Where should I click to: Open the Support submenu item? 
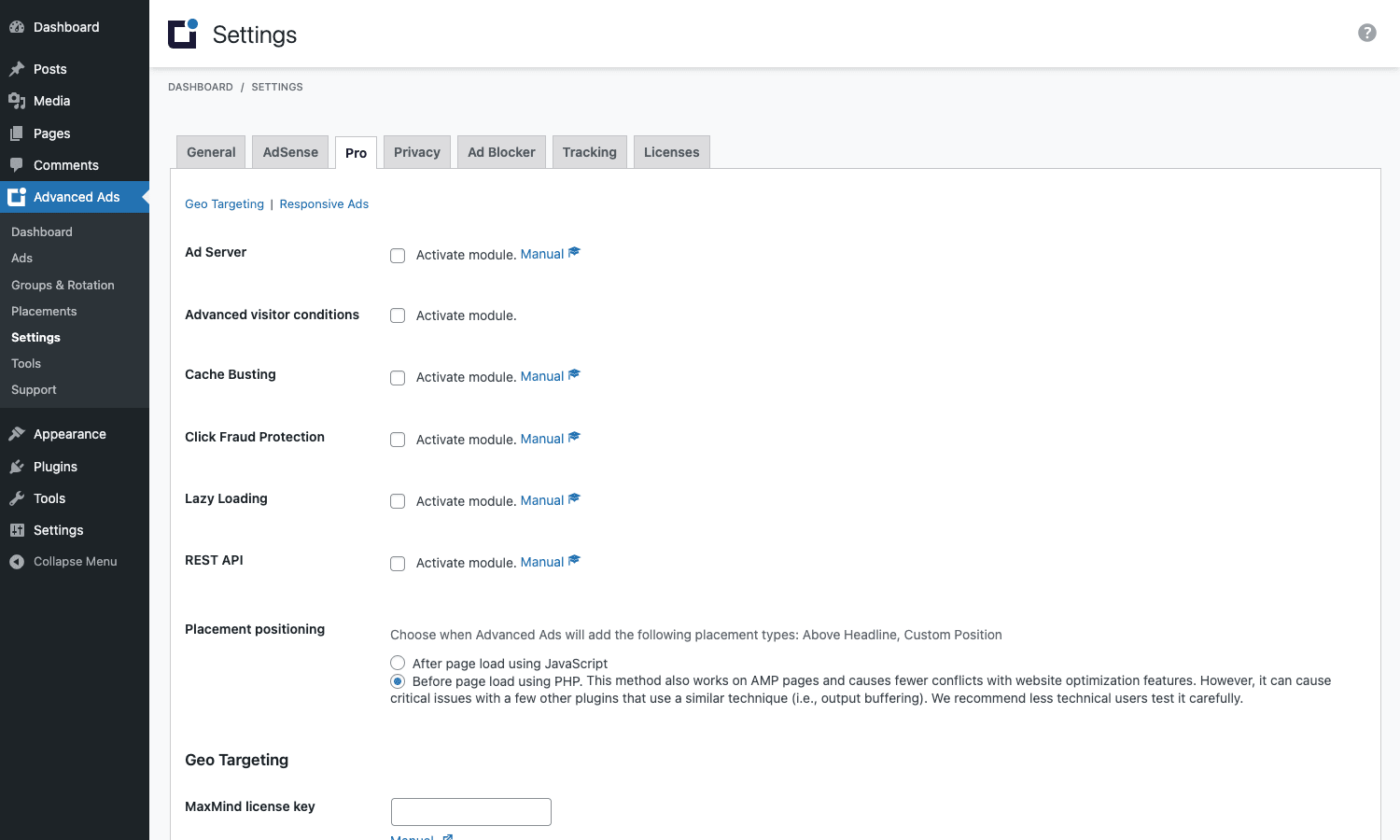click(34, 389)
